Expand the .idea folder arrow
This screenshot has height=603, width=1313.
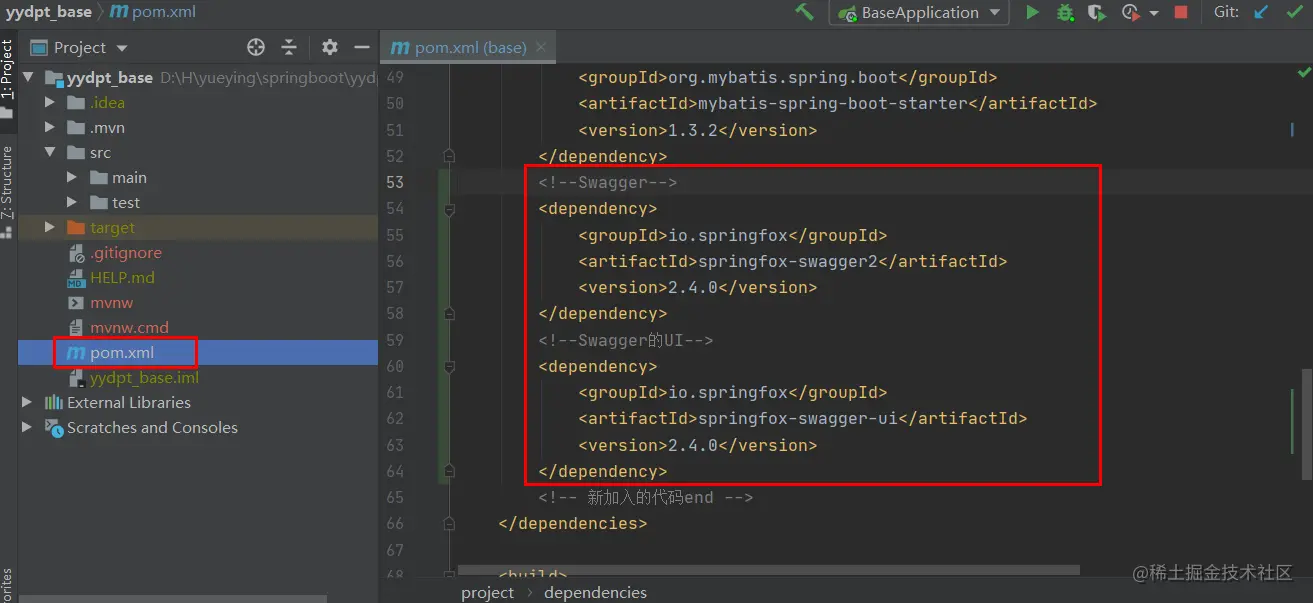50,102
